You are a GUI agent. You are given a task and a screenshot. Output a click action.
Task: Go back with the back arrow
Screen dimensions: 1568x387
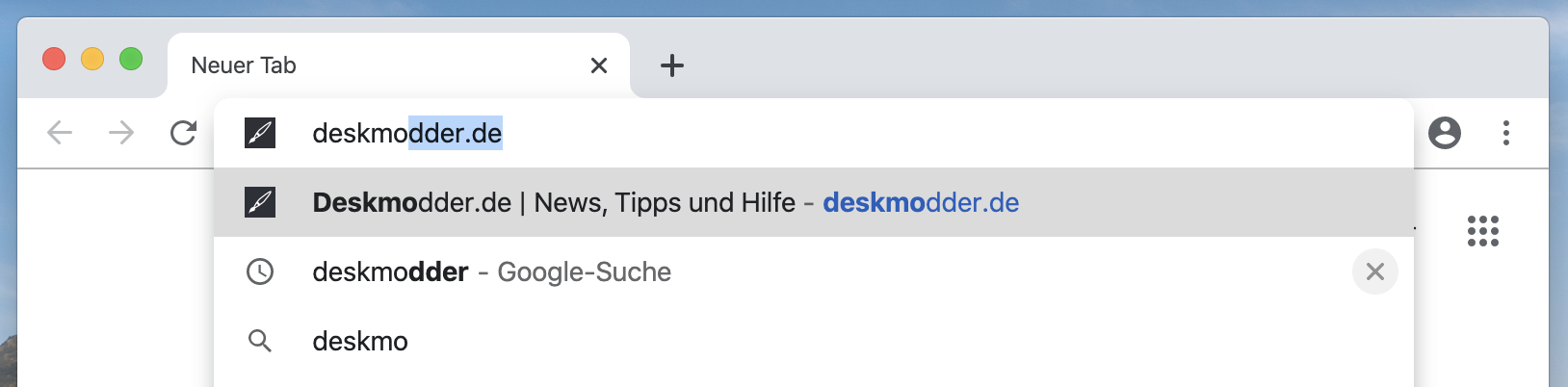(x=60, y=132)
